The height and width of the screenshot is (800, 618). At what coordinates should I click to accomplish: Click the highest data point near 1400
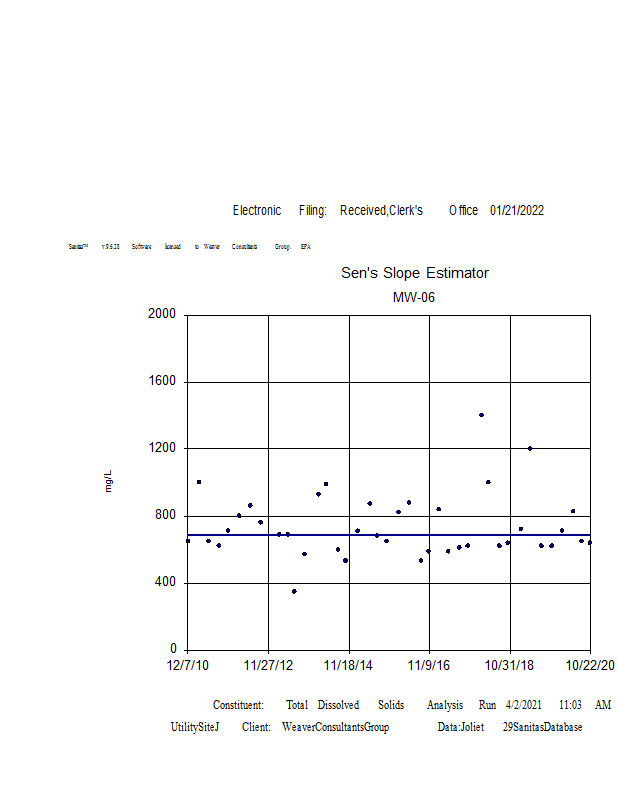click(481, 414)
